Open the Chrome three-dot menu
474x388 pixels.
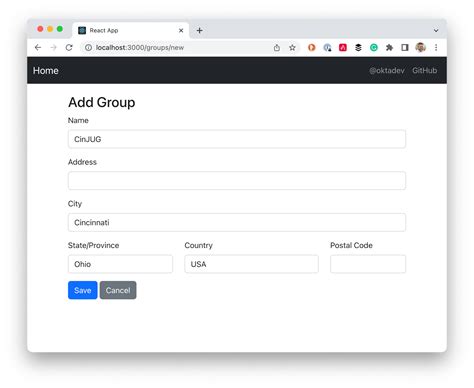[436, 48]
